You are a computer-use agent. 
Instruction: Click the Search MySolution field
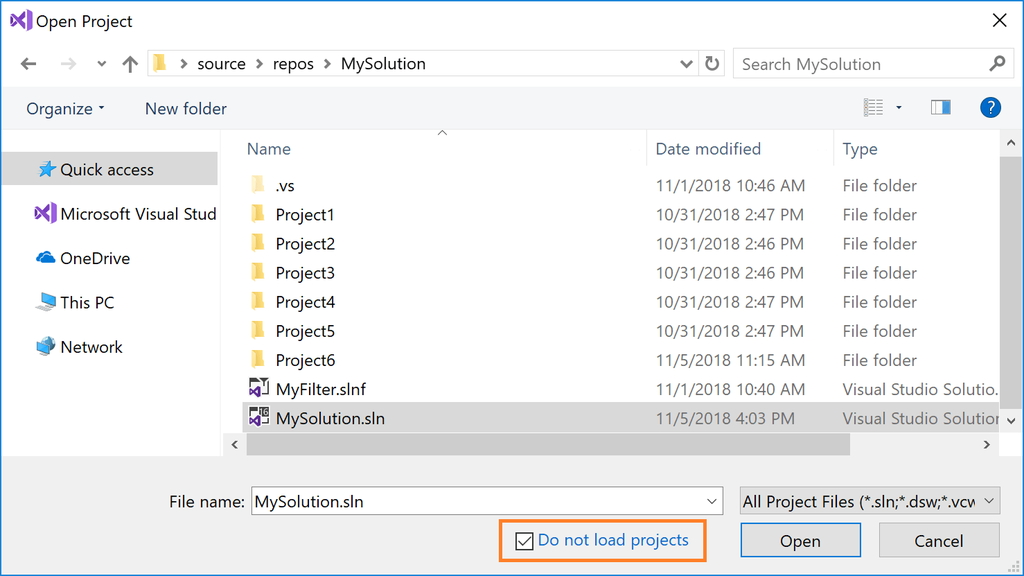coord(860,64)
